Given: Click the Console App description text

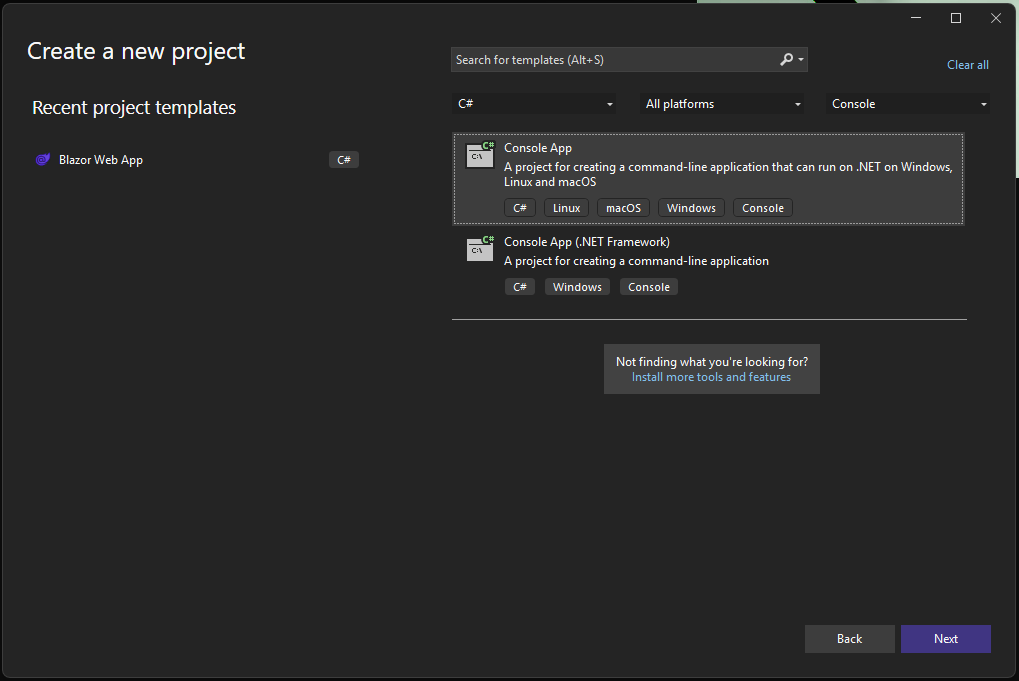Looking at the screenshot, I should 728,174.
